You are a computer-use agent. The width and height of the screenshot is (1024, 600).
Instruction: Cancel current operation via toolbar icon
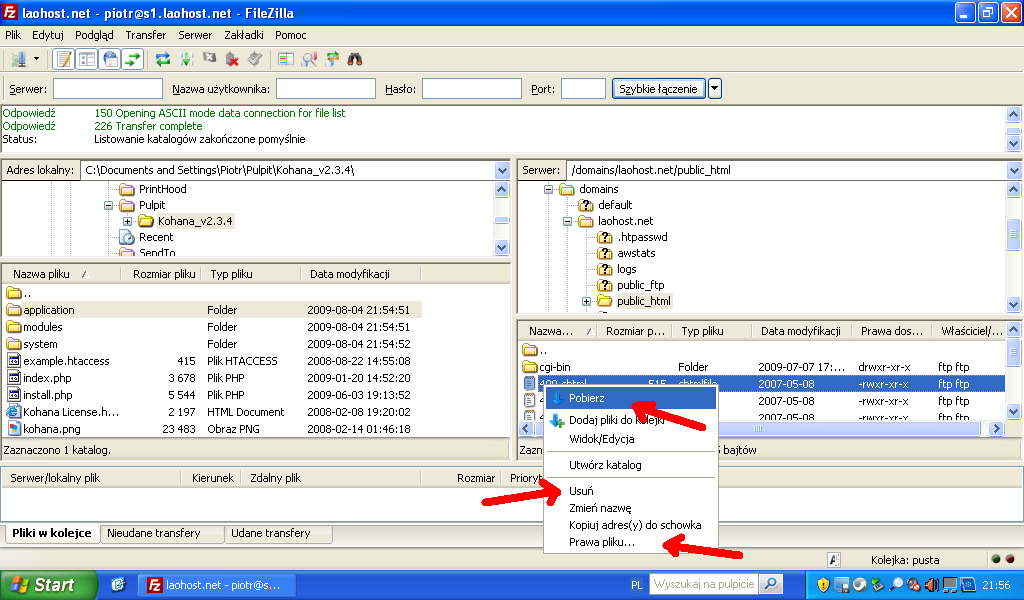click(210, 59)
